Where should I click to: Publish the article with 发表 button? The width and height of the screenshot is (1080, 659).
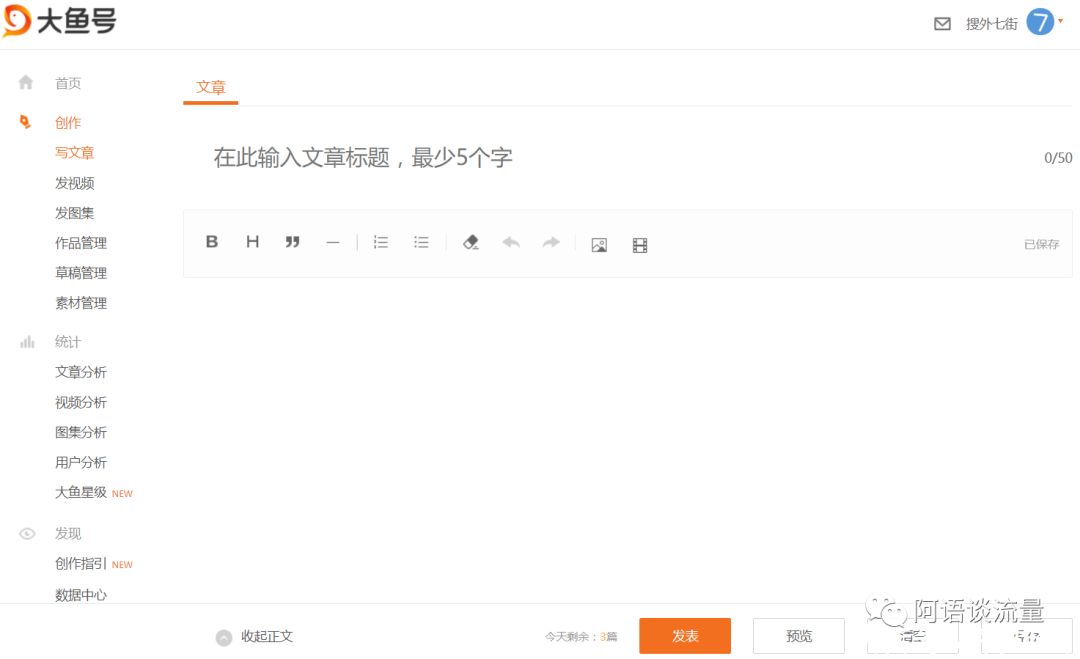point(685,636)
